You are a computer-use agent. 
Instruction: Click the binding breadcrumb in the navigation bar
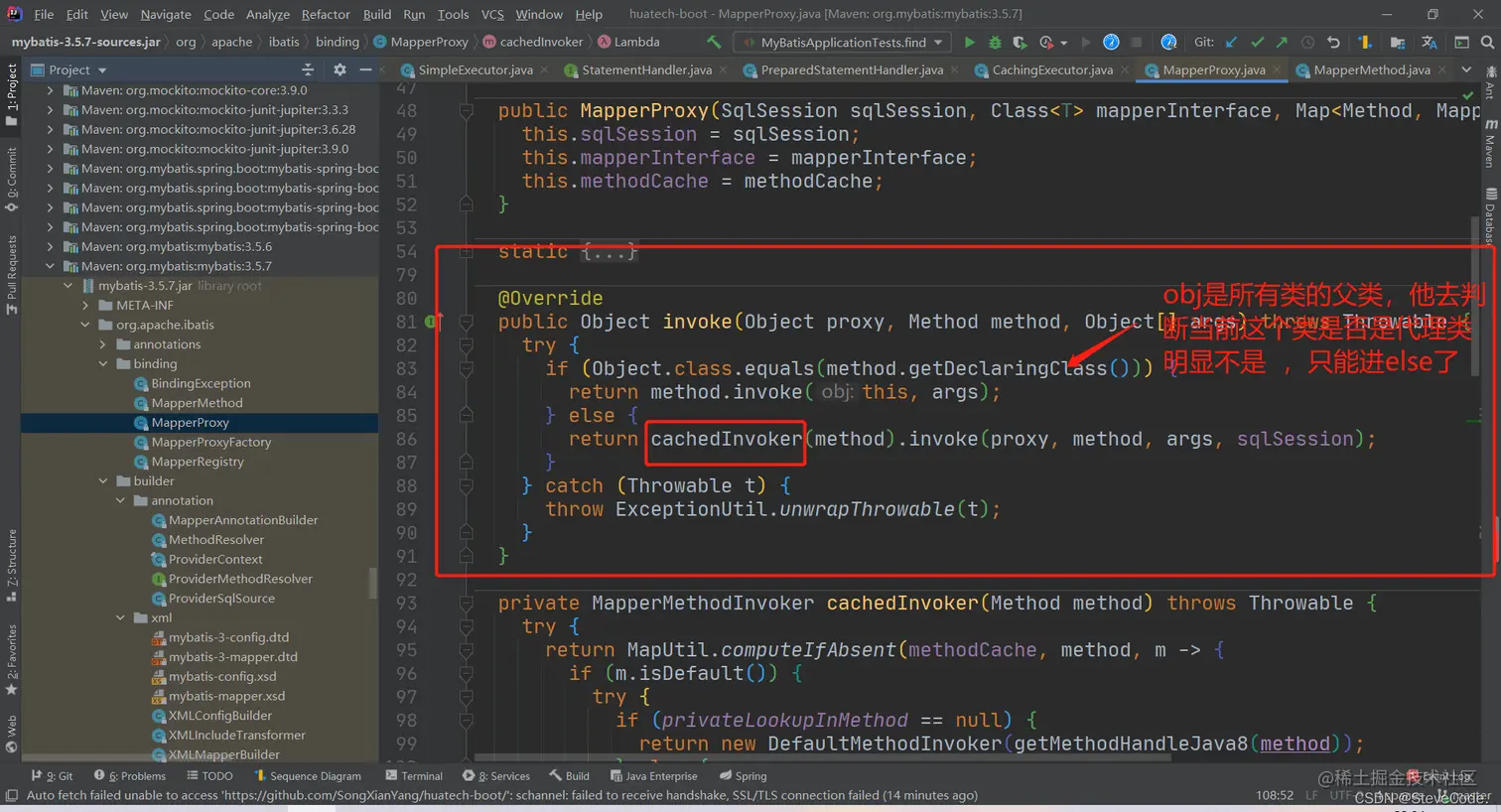pos(338,42)
